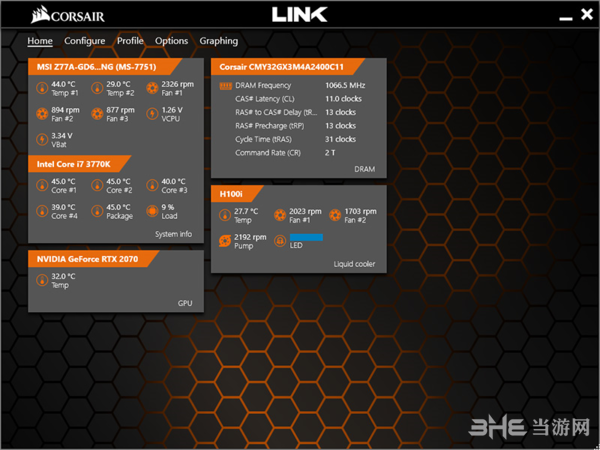Click the System info label

(x=174, y=234)
